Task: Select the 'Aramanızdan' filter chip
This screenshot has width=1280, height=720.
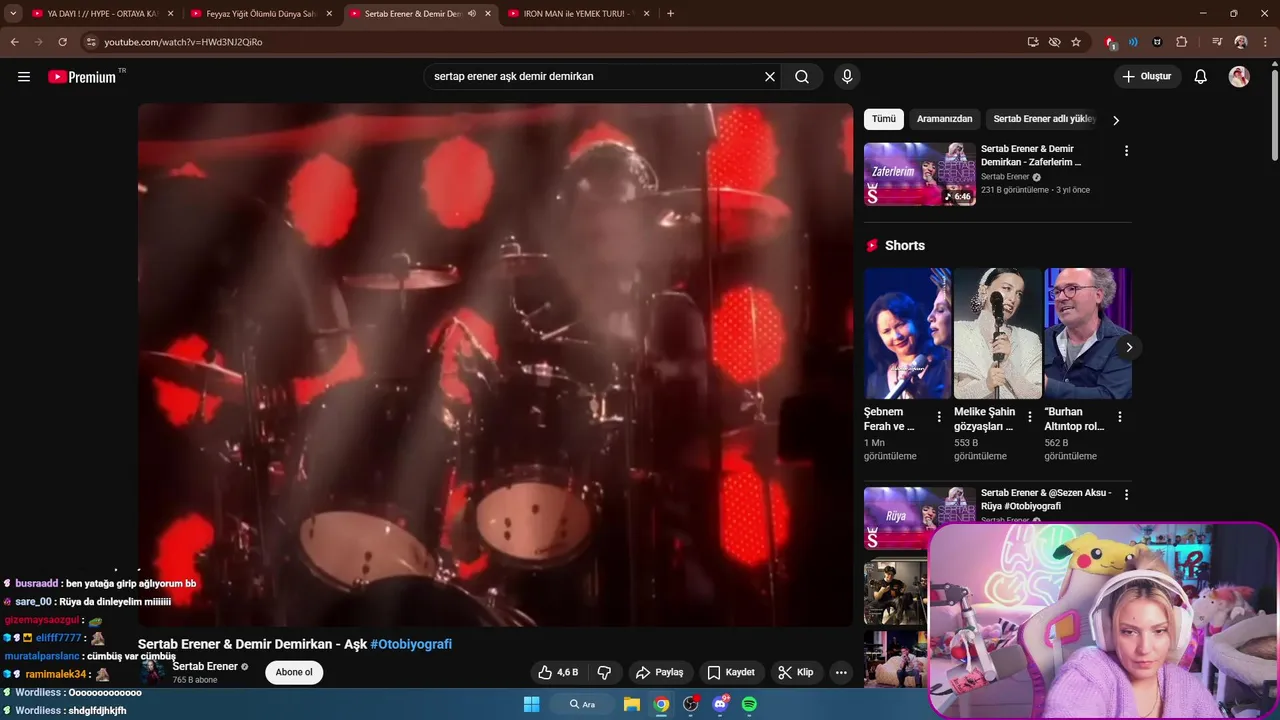Action: pyautogui.click(x=944, y=119)
